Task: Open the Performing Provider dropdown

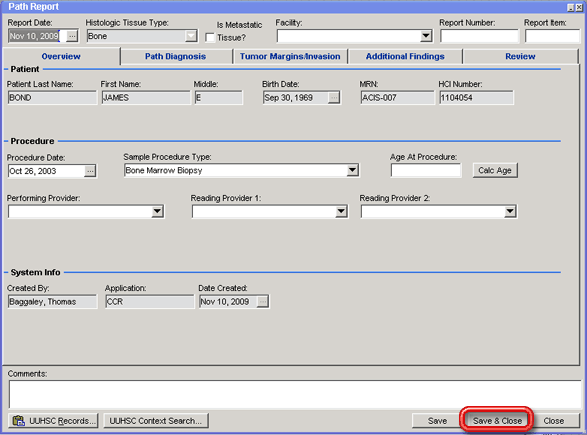Action: pos(157,212)
